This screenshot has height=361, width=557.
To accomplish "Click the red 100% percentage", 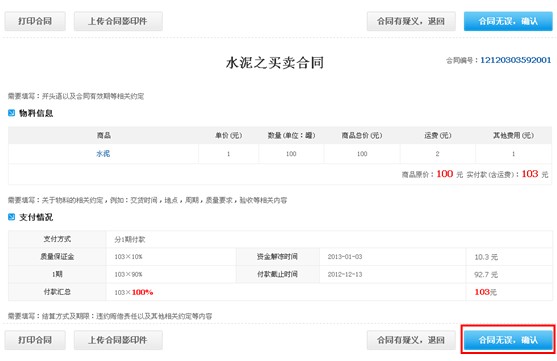I will (142, 292).
